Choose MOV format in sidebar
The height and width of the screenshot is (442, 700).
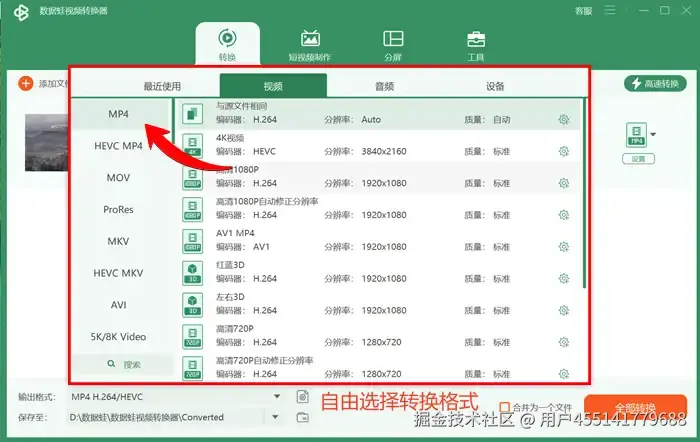(x=118, y=178)
